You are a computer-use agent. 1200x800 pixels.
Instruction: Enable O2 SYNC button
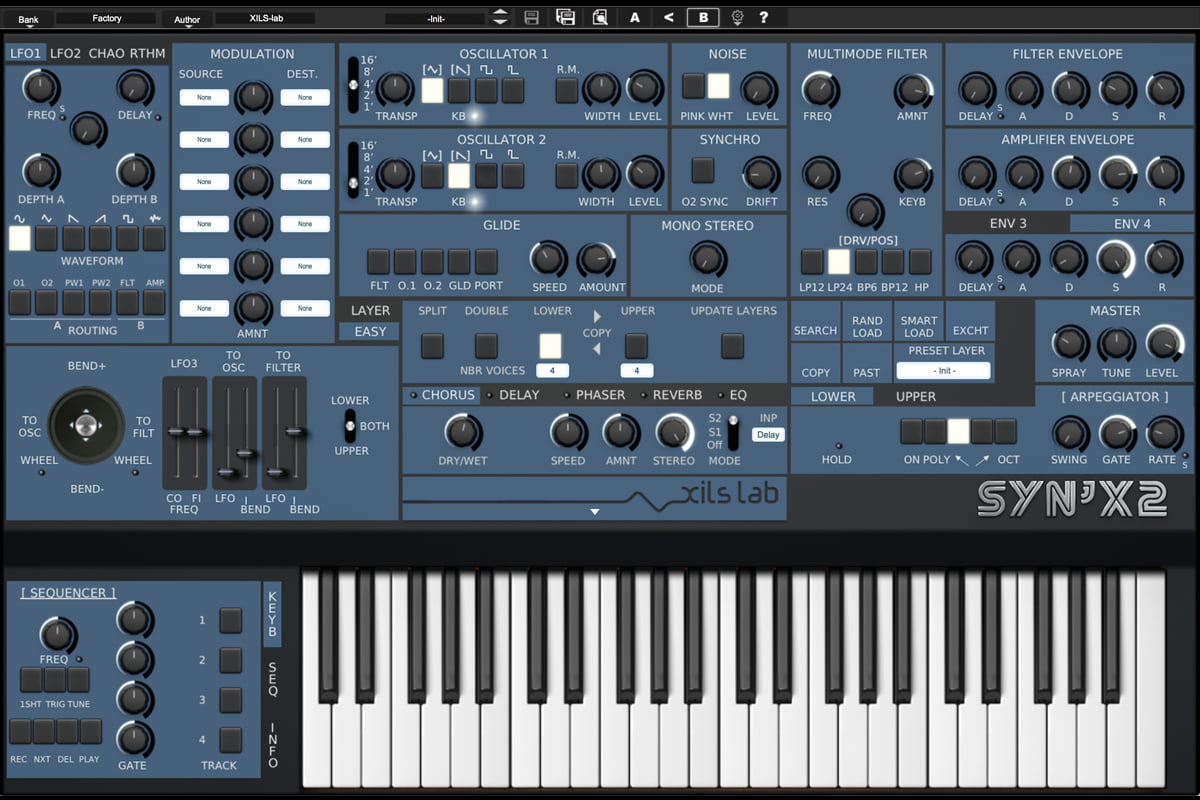pos(703,170)
